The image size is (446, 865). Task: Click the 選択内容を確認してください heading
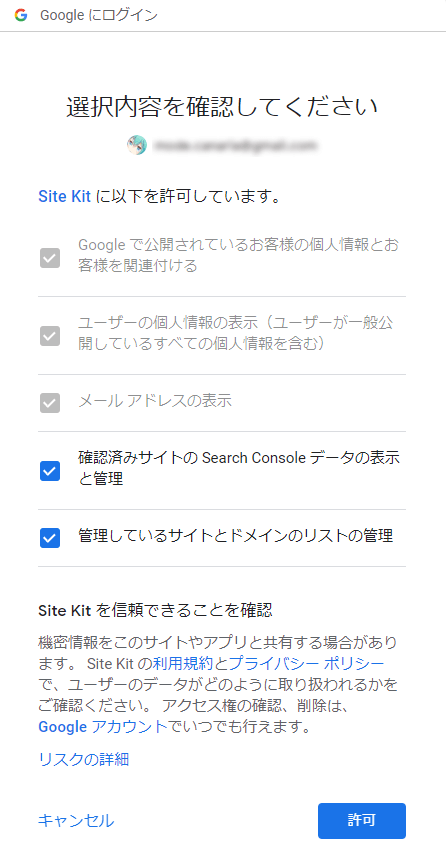click(222, 107)
